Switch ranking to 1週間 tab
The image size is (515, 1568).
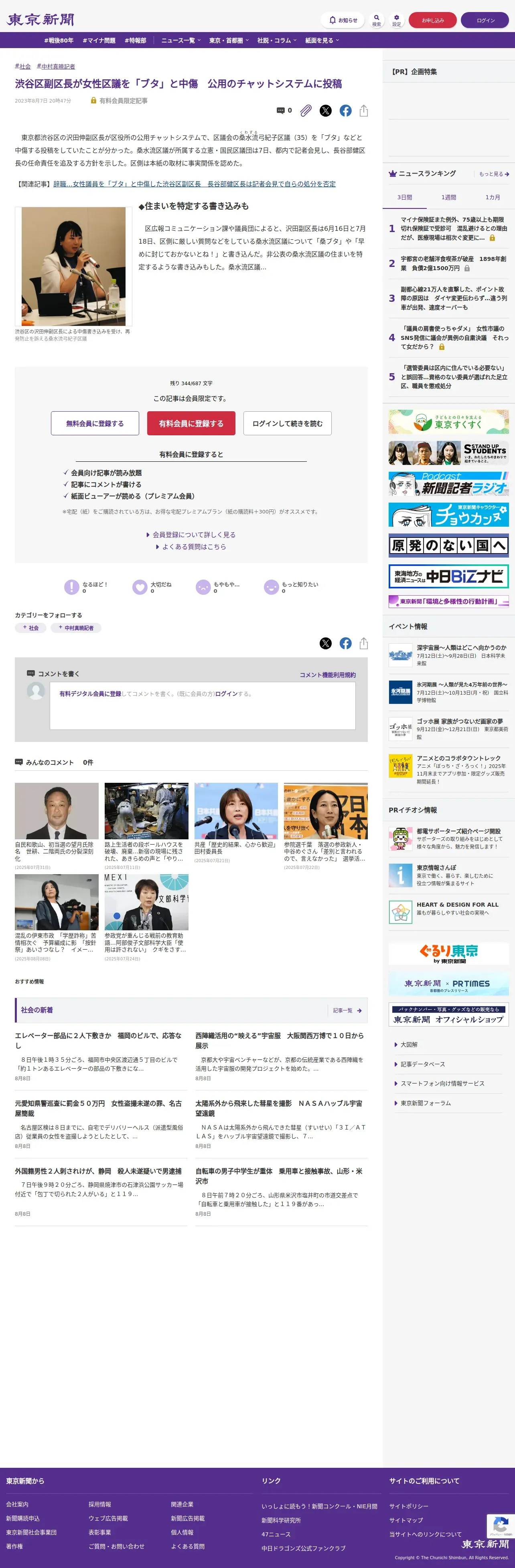coord(448,197)
